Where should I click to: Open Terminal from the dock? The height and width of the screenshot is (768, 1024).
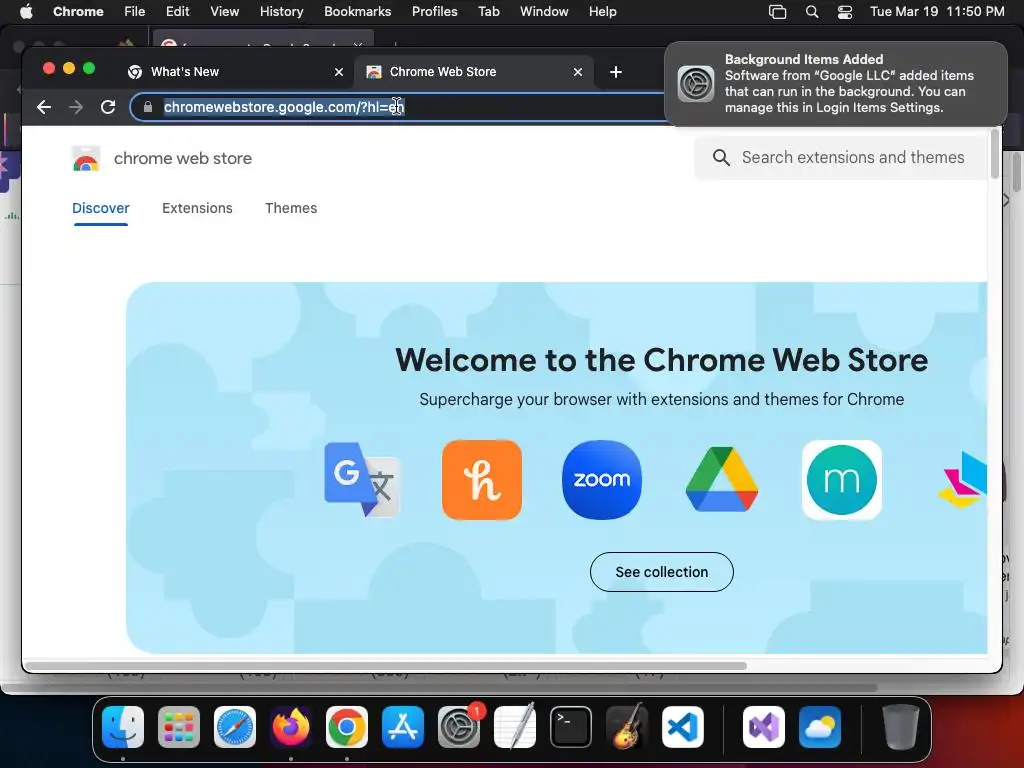(x=571, y=727)
